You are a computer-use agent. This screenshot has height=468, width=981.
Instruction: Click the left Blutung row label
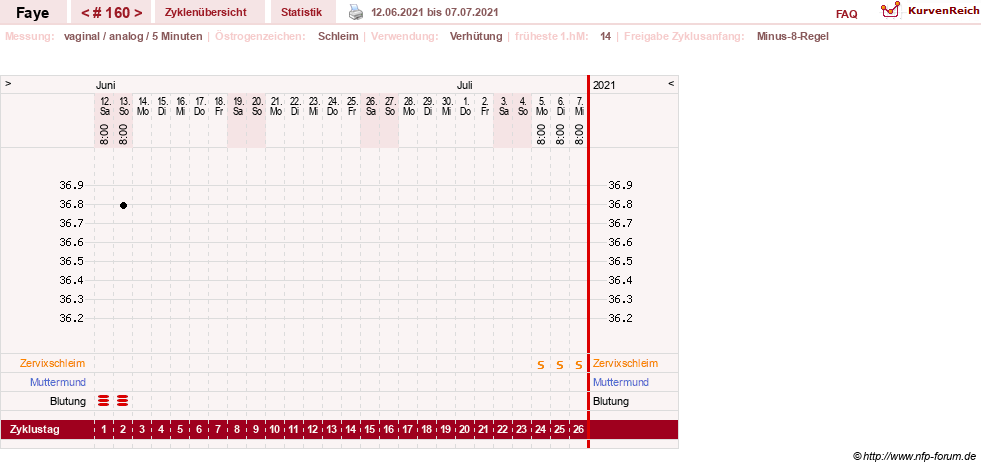(68, 401)
